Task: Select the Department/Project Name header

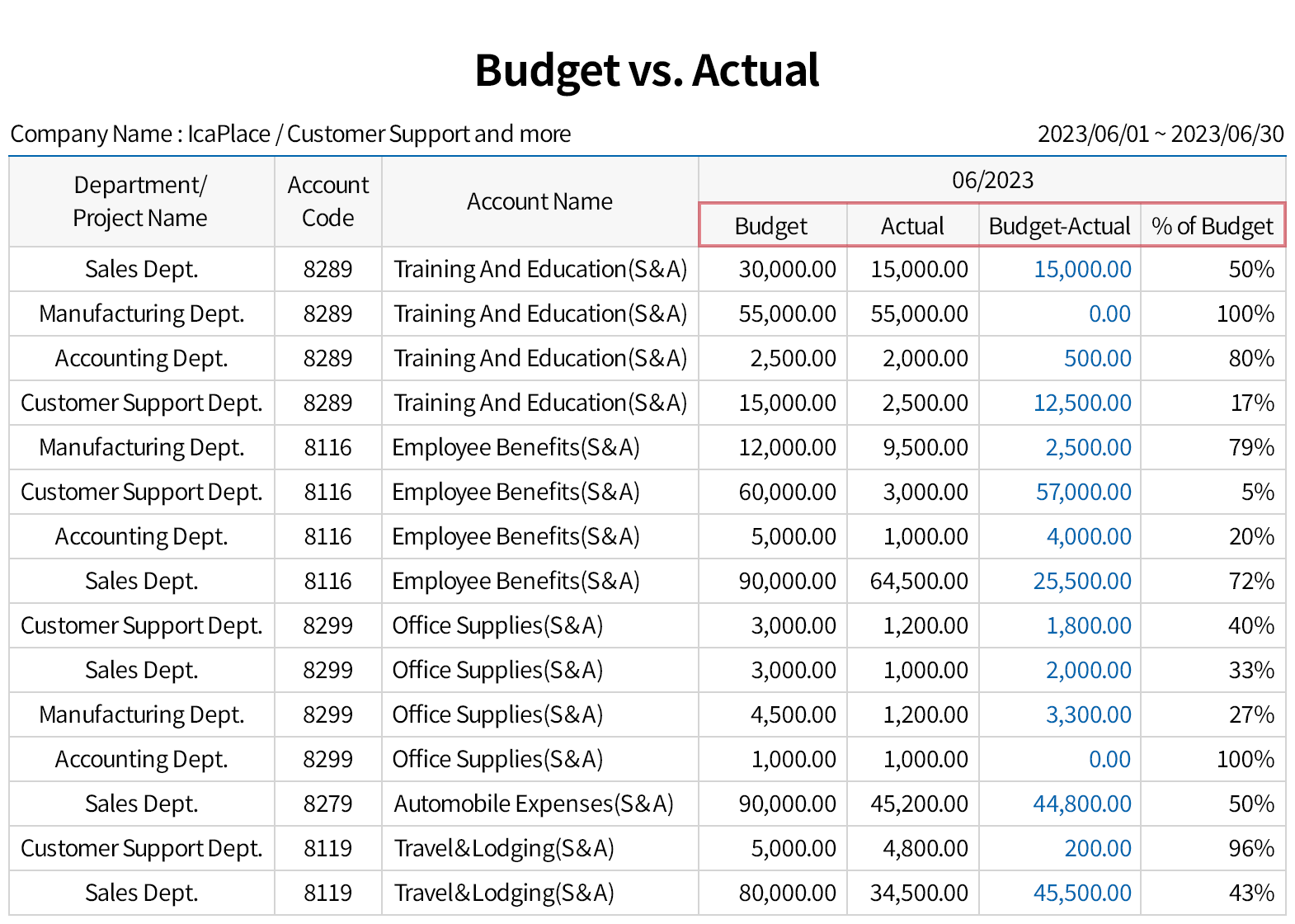Action: (x=140, y=201)
